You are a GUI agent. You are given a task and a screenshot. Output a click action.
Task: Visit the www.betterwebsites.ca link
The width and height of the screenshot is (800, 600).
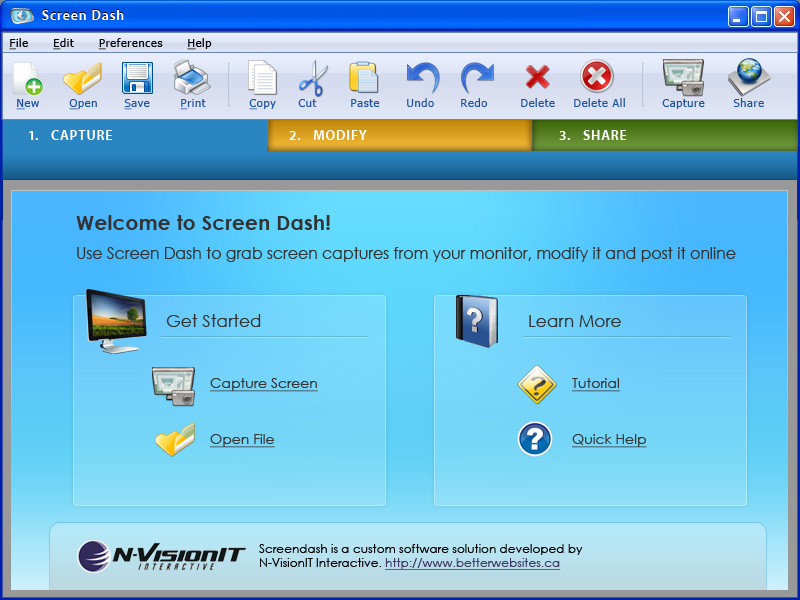pyautogui.click(x=472, y=563)
